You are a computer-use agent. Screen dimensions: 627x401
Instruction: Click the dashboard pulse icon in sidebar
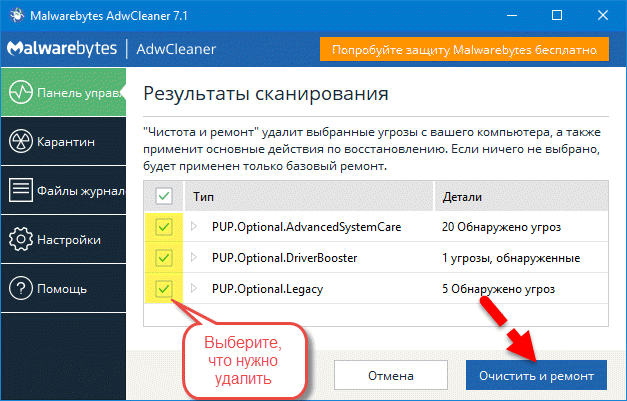(20, 92)
